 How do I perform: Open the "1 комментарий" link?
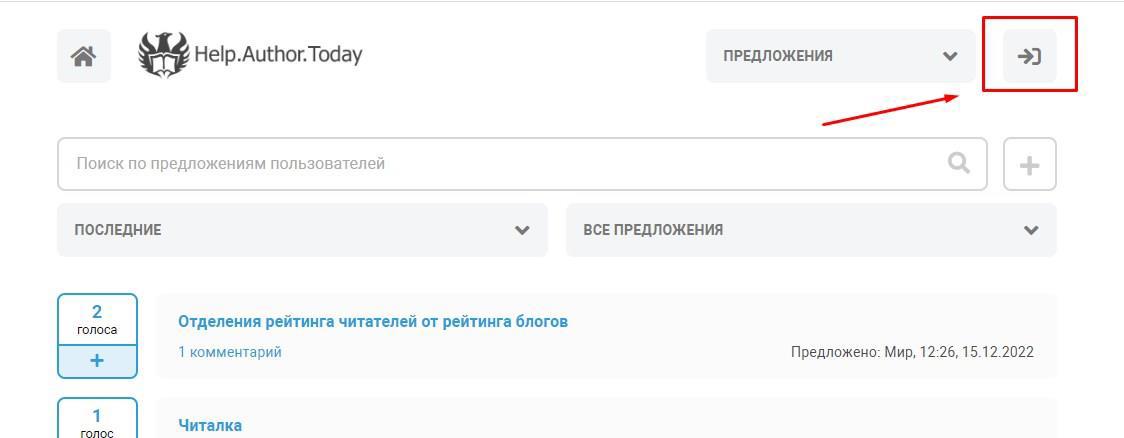coord(230,352)
